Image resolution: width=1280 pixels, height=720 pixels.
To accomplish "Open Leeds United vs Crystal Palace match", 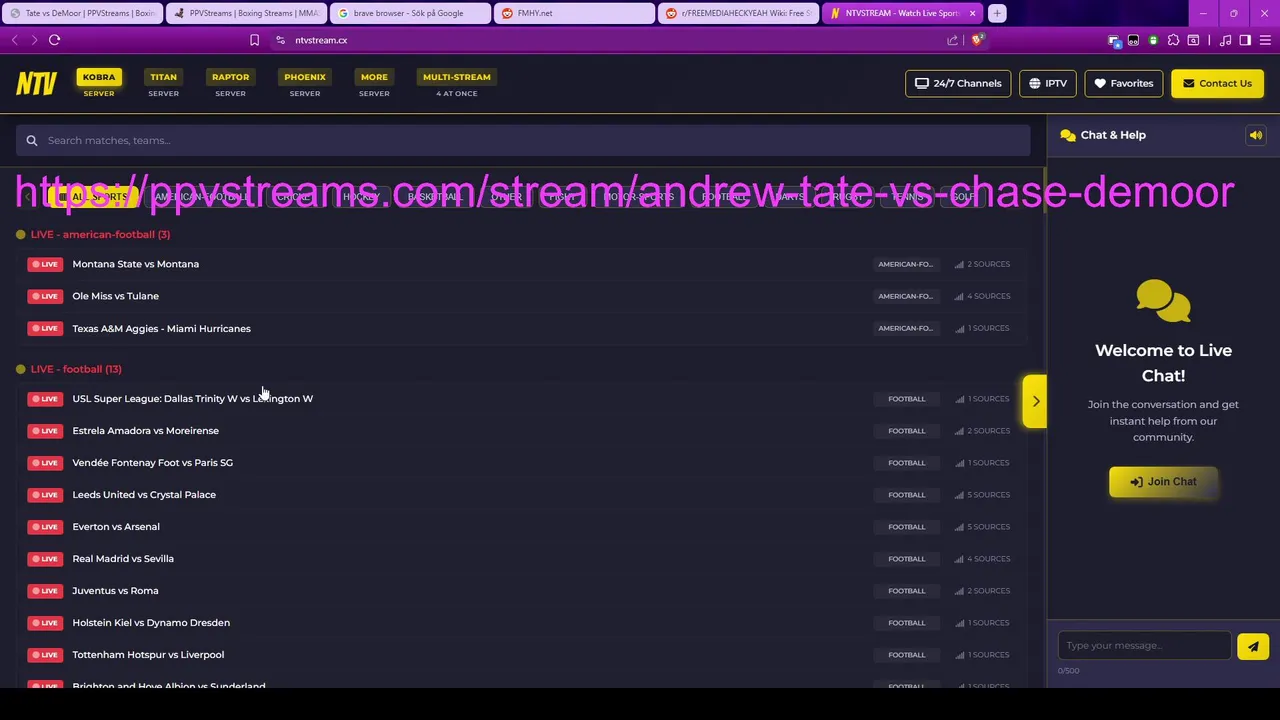I will coord(144,495).
